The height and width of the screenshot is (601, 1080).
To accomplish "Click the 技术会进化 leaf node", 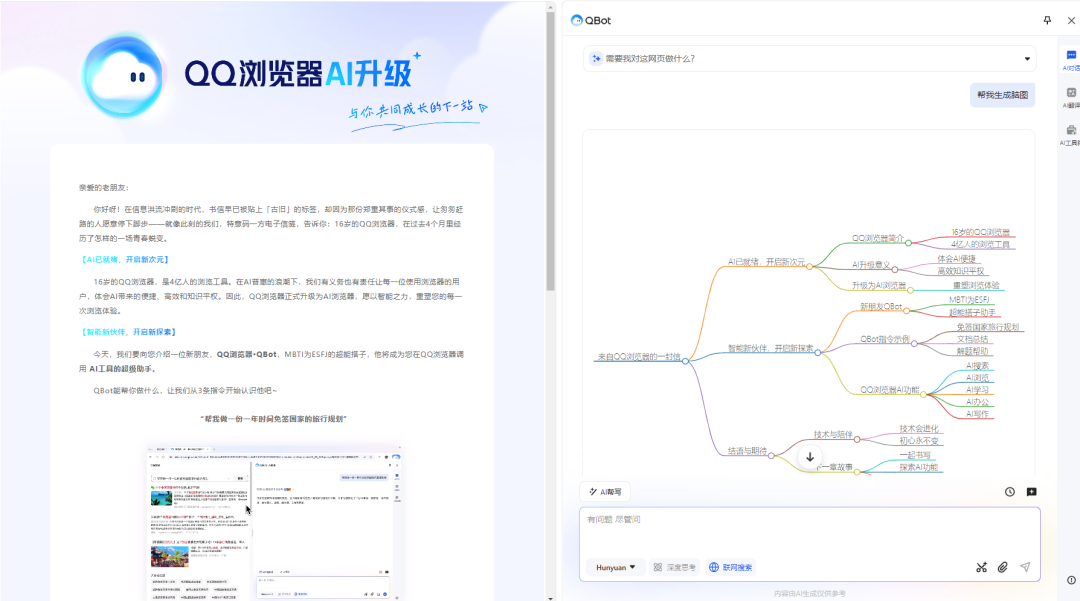I will [x=918, y=428].
